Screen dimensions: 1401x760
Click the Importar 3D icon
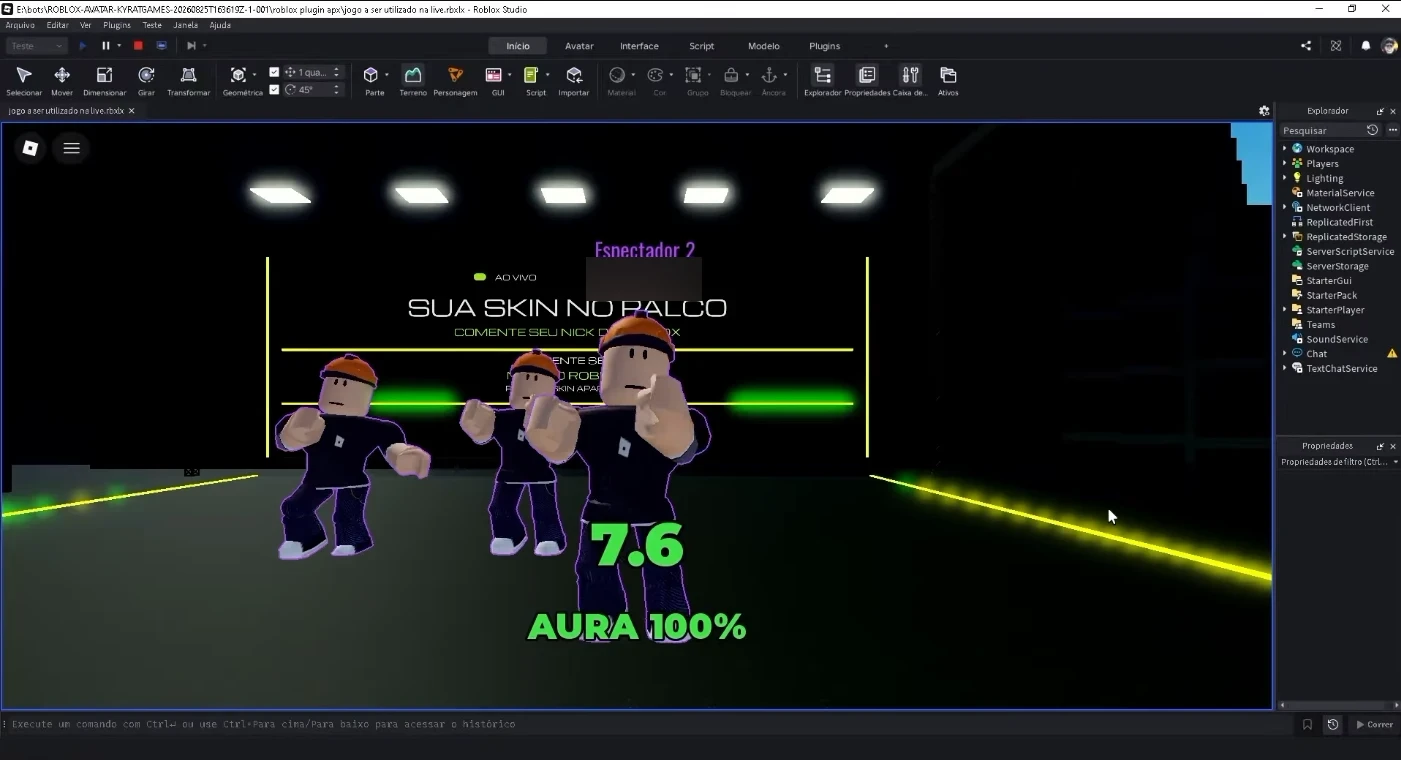coord(574,76)
